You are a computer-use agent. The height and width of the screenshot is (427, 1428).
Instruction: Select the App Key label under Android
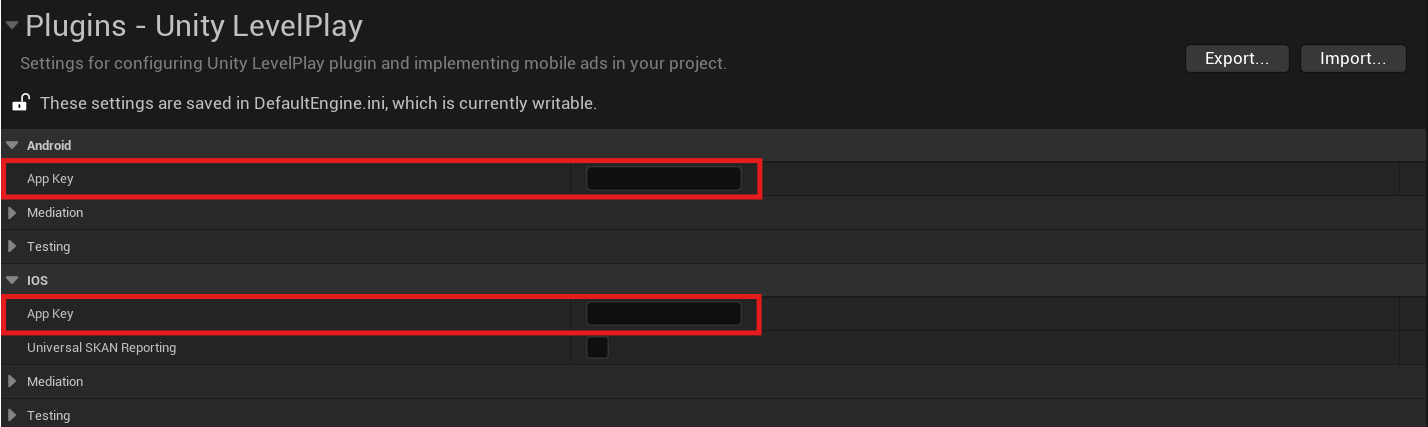tap(50, 179)
